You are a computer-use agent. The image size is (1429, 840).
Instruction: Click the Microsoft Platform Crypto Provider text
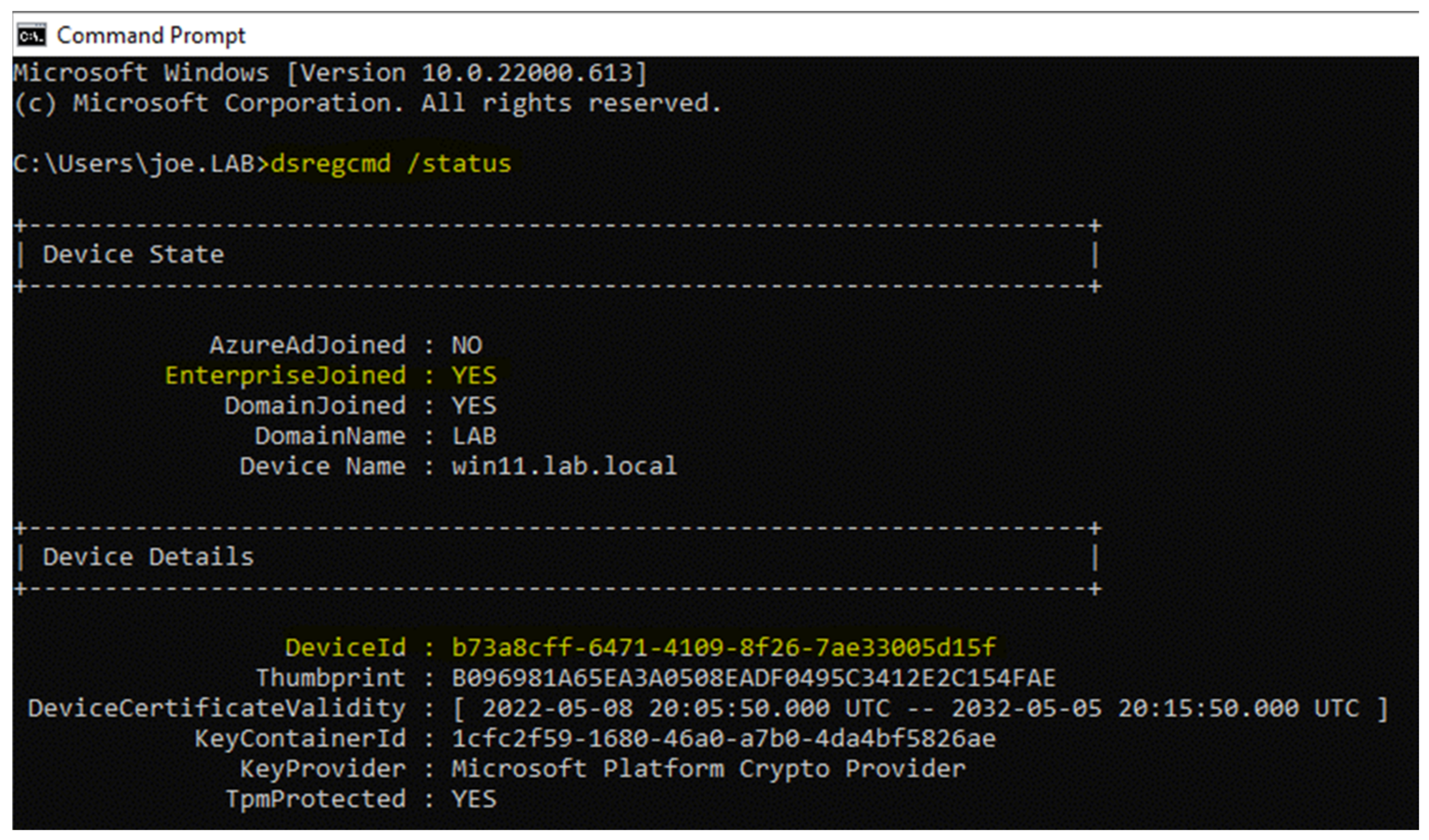click(x=707, y=769)
